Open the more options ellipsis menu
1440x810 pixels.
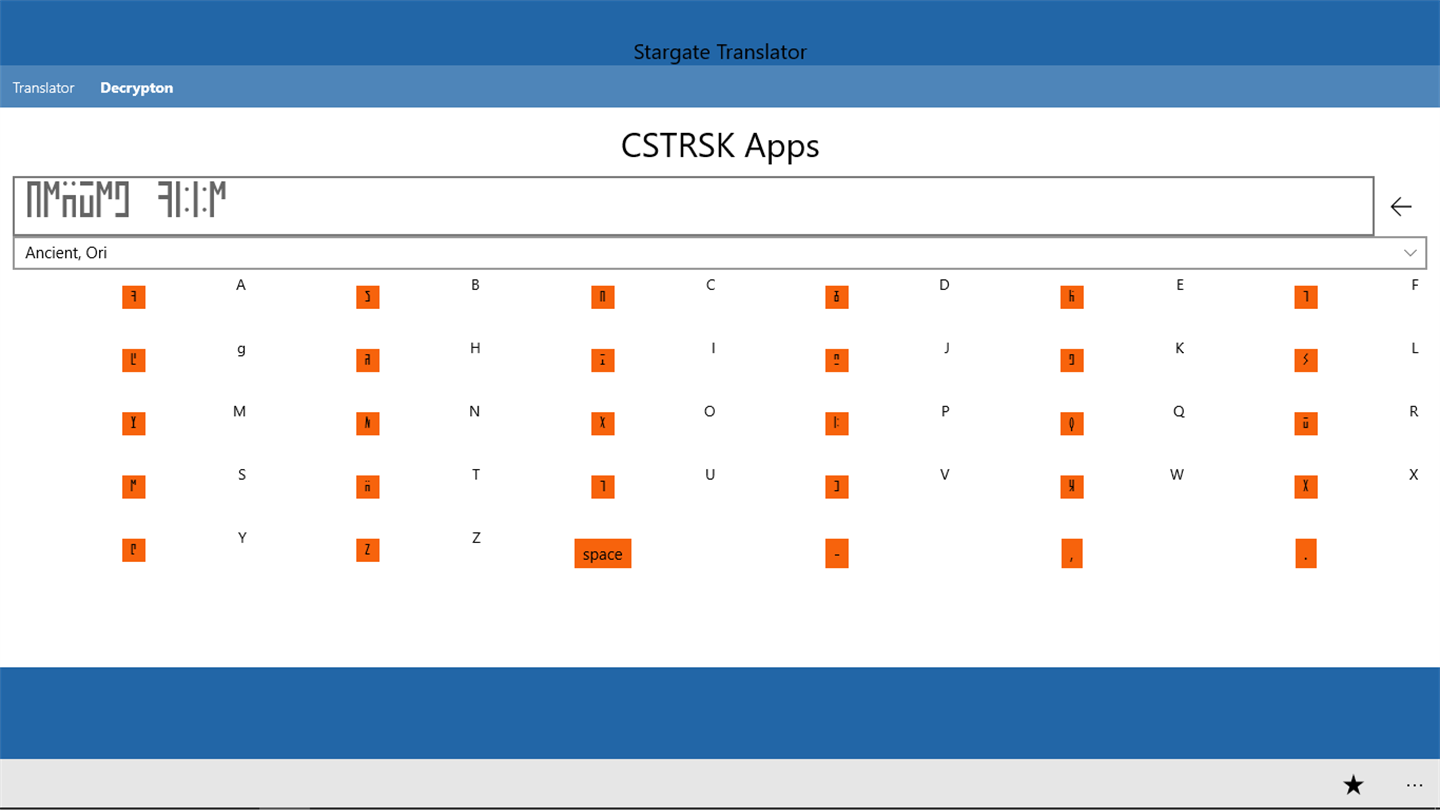tap(1414, 785)
